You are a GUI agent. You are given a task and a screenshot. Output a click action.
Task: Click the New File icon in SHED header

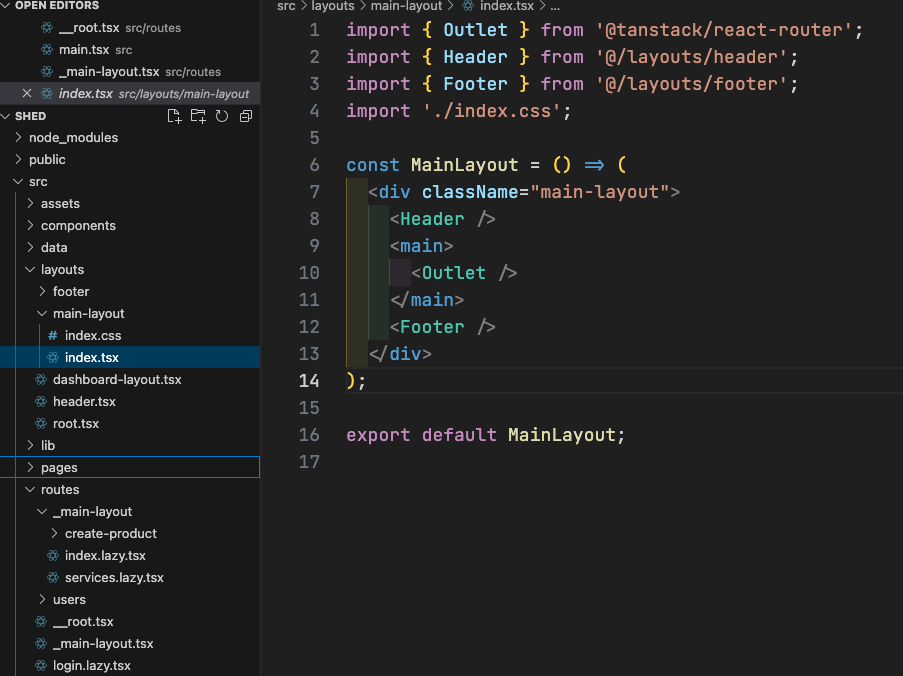pyautogui.click(x=174, y=116)
